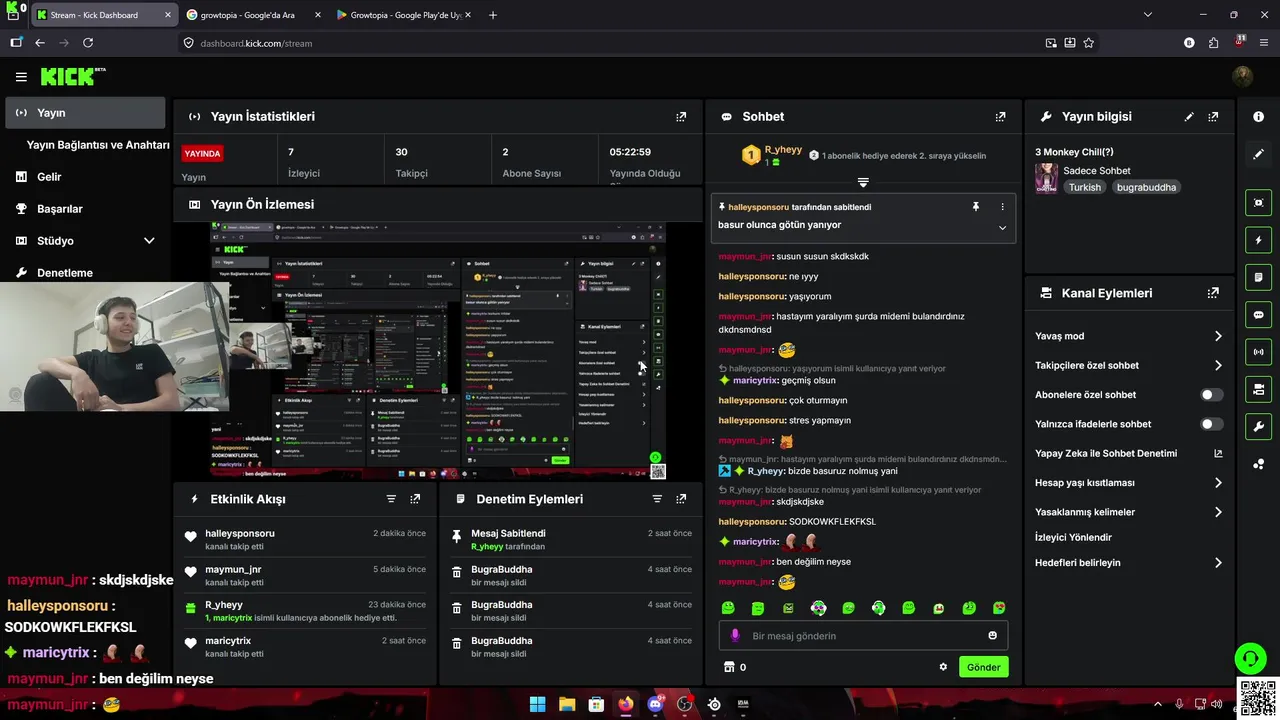Toggle chat bubble widget in right sidebar
1280x720 pixels.
[x=1258, y=315]
